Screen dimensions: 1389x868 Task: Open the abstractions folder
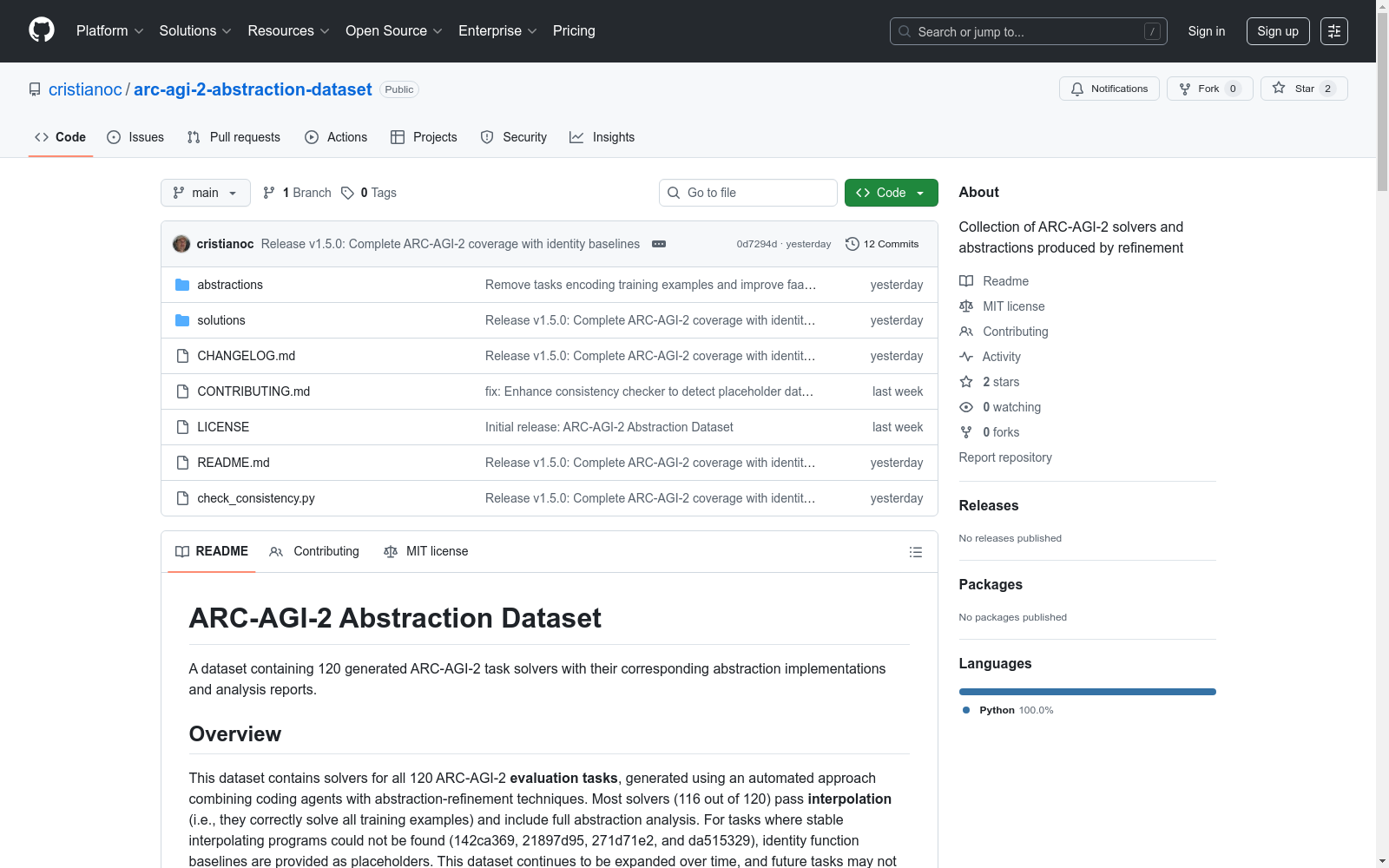(230, 285)
